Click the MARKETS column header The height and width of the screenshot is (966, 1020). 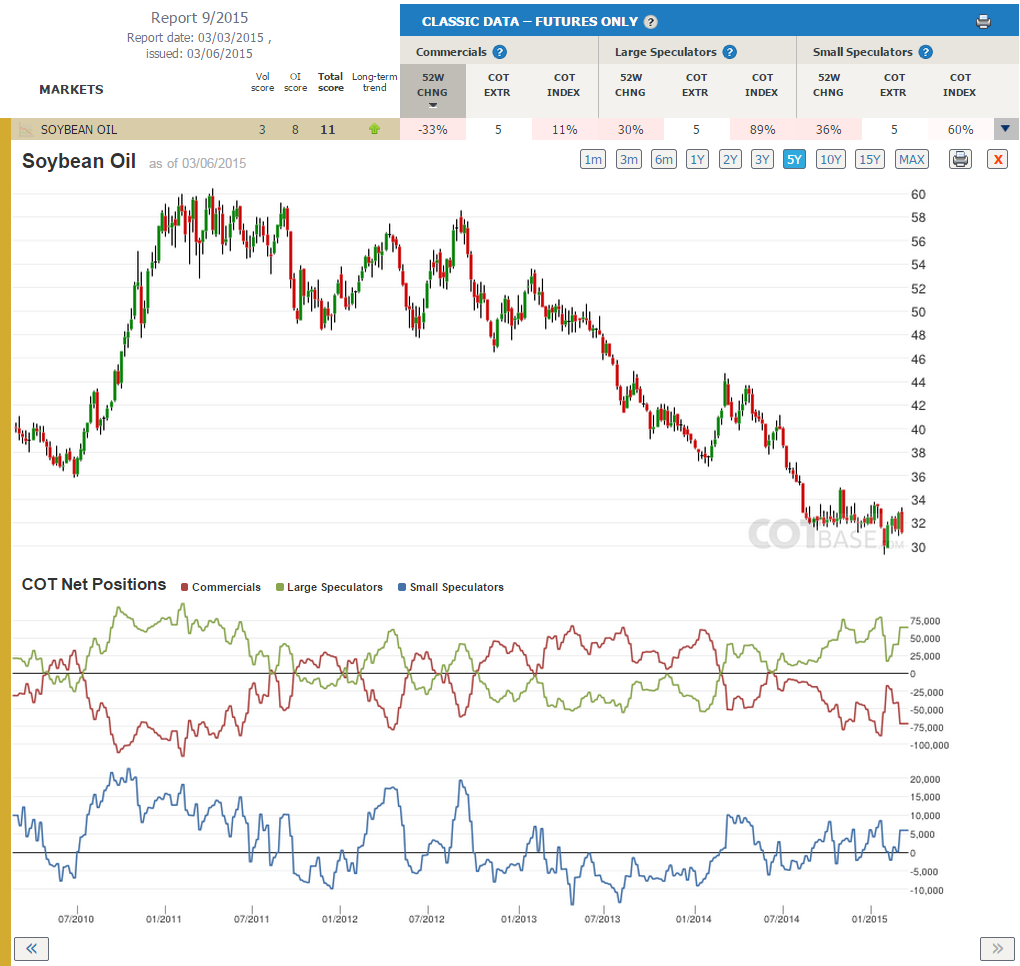click(72, 89)
